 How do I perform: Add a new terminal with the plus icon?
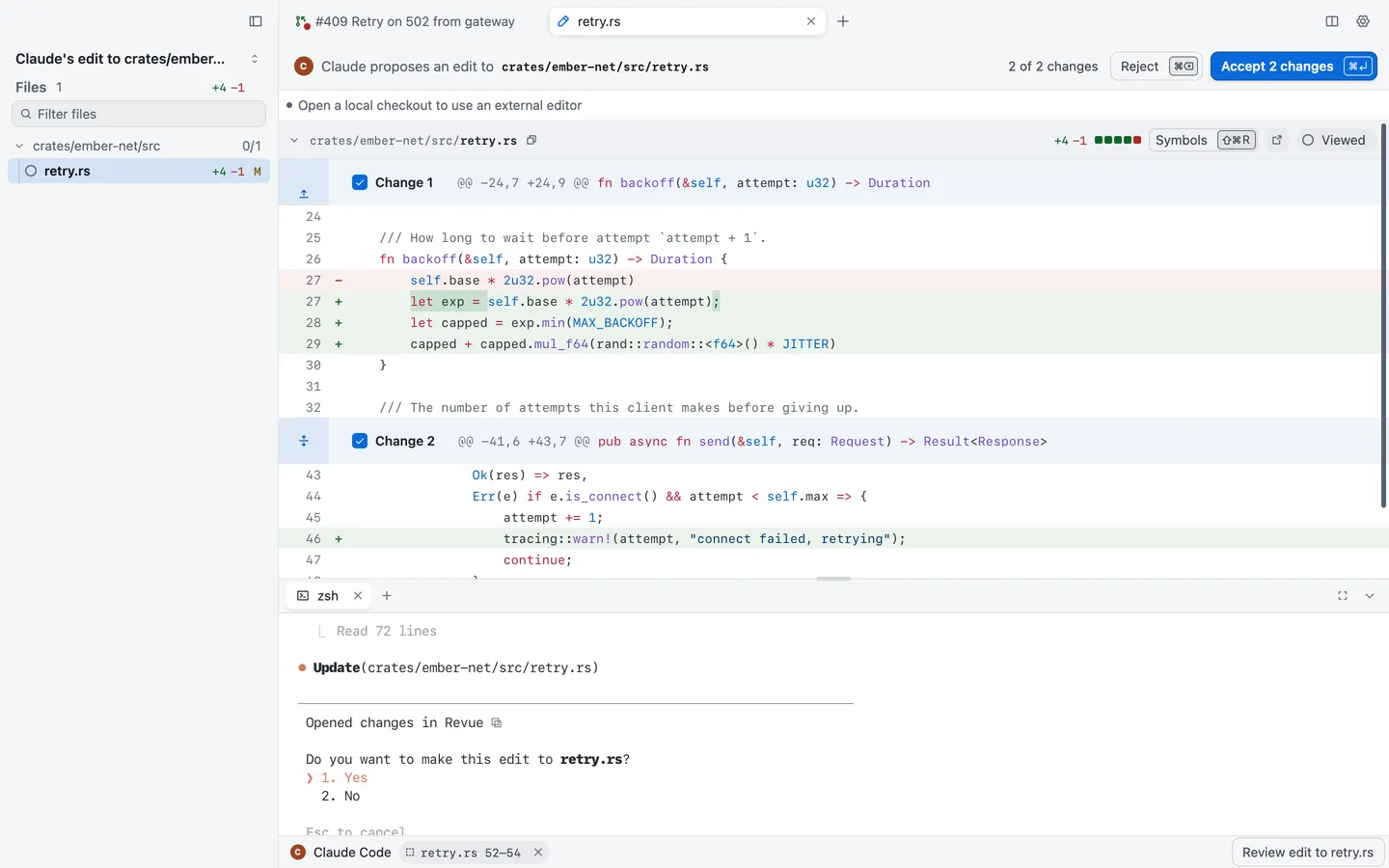tap(387, 596)
